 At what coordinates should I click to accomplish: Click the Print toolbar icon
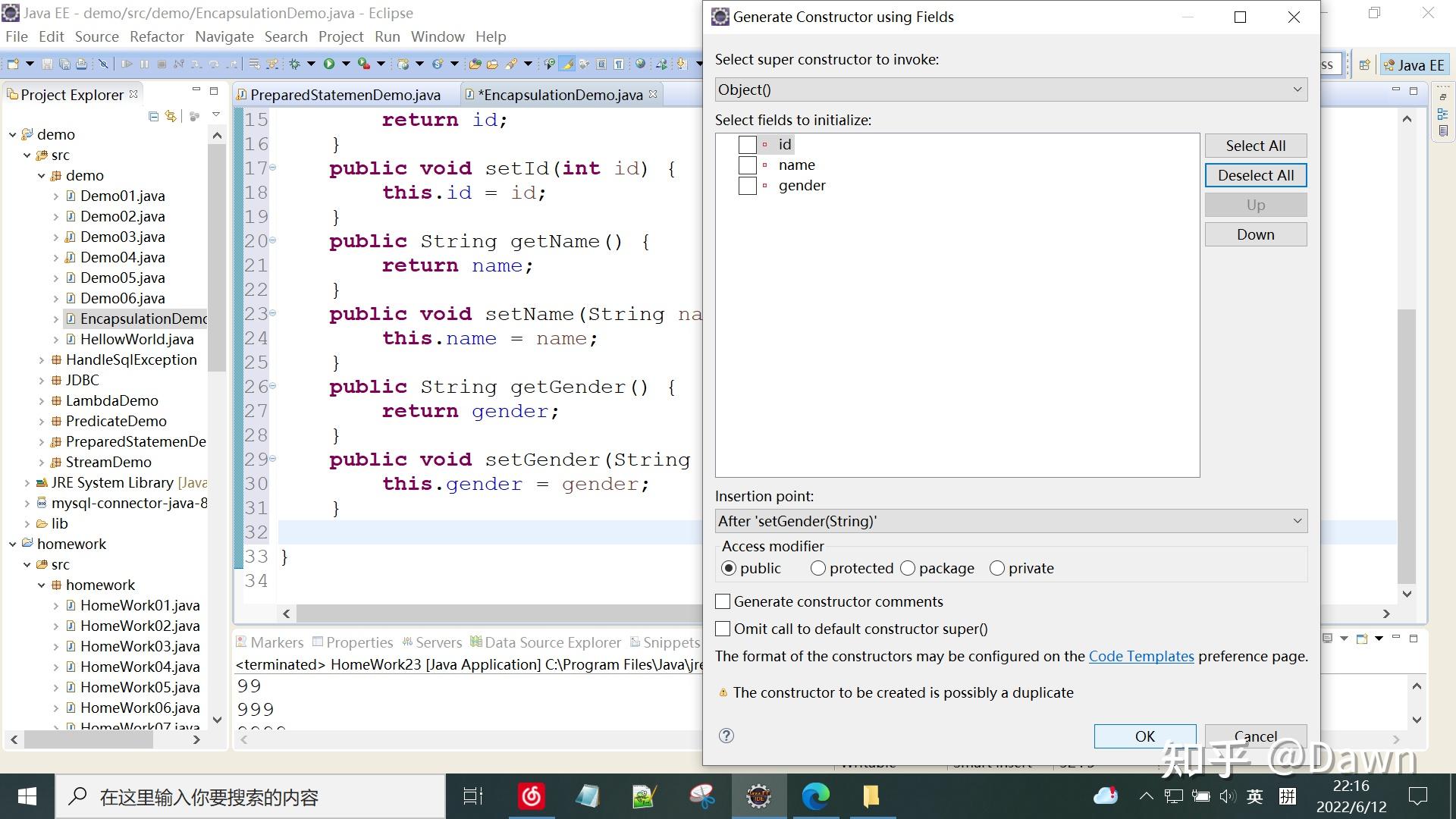coord(82,64)
